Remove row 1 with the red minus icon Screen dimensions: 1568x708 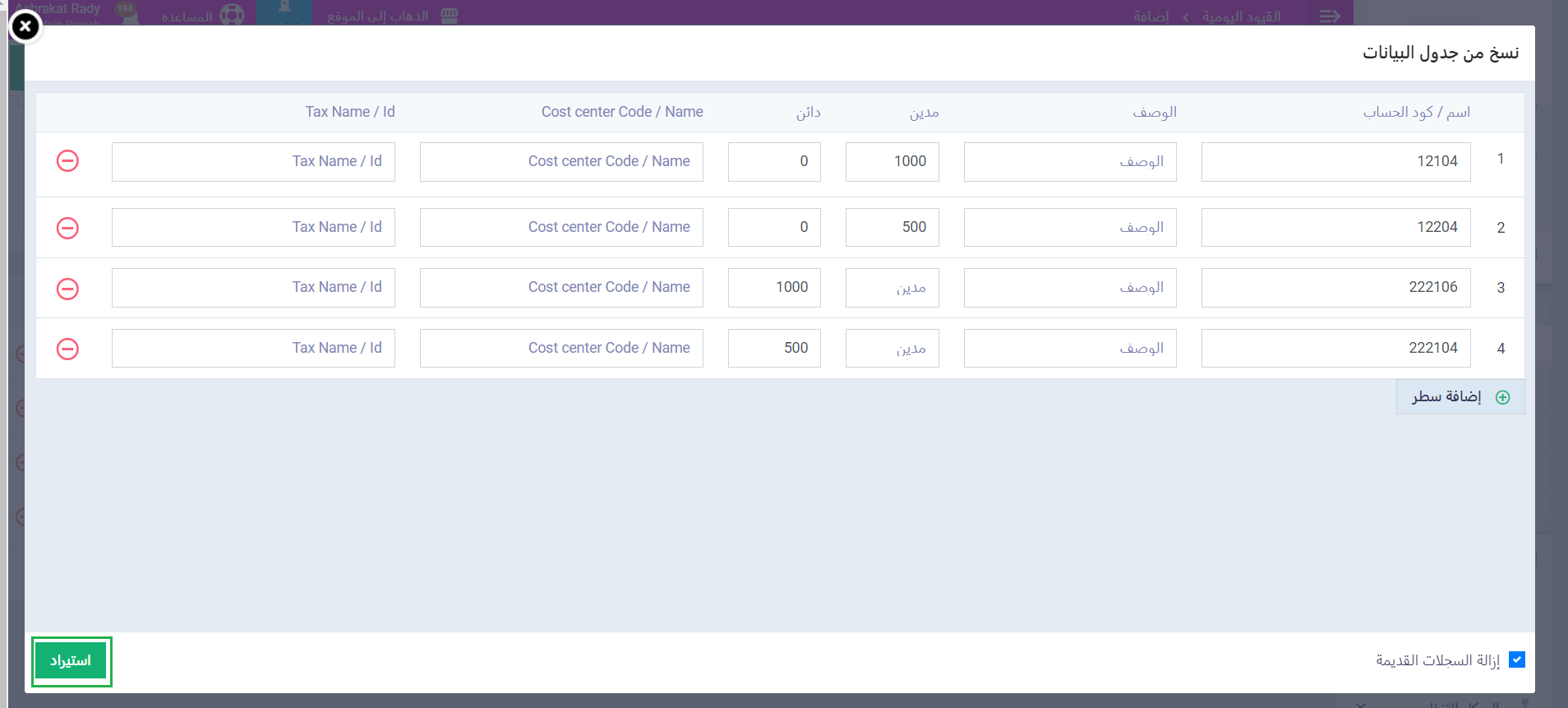click(67, 161)
